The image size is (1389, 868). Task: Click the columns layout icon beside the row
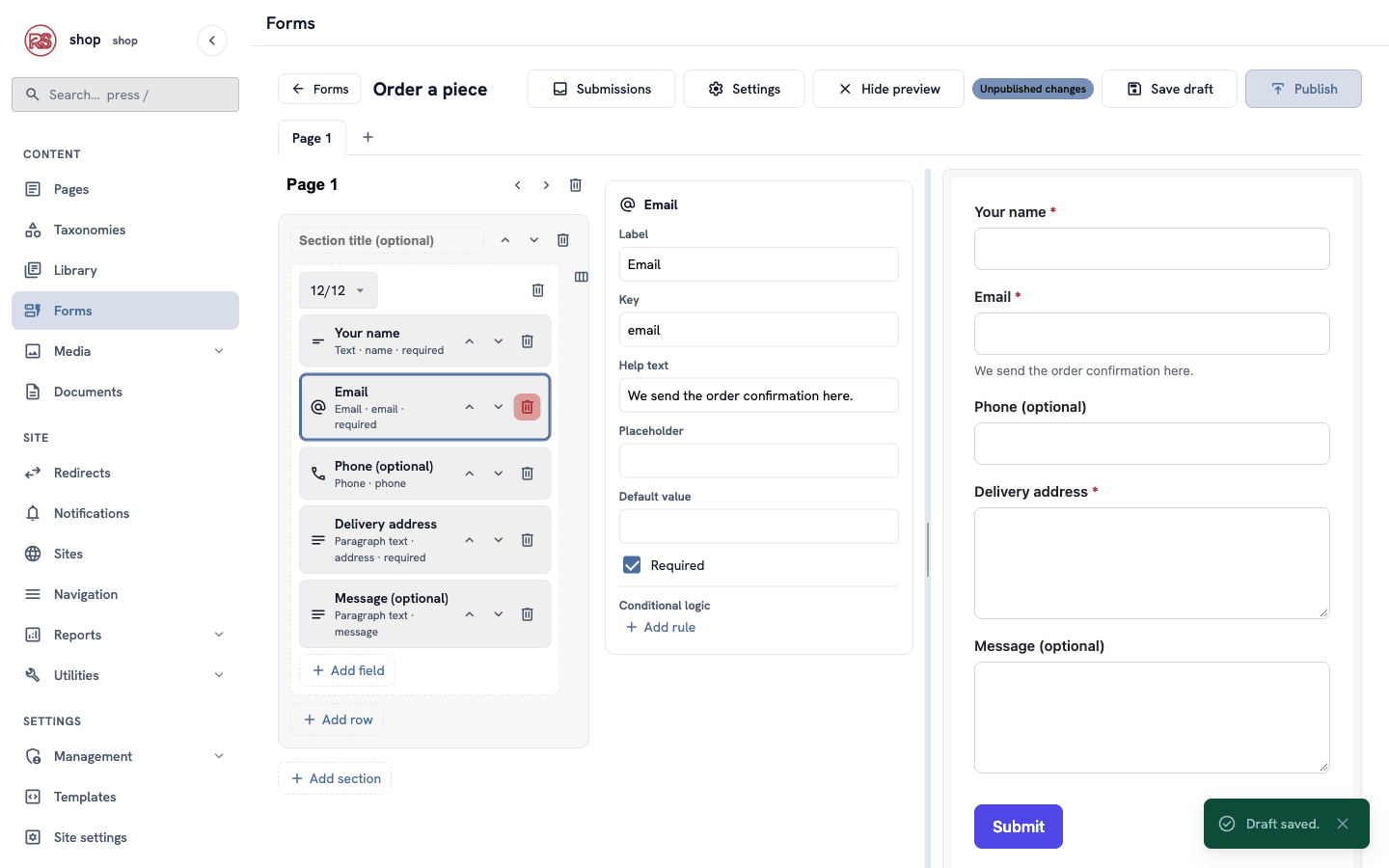pyautogui.click(x=582, y=277)
